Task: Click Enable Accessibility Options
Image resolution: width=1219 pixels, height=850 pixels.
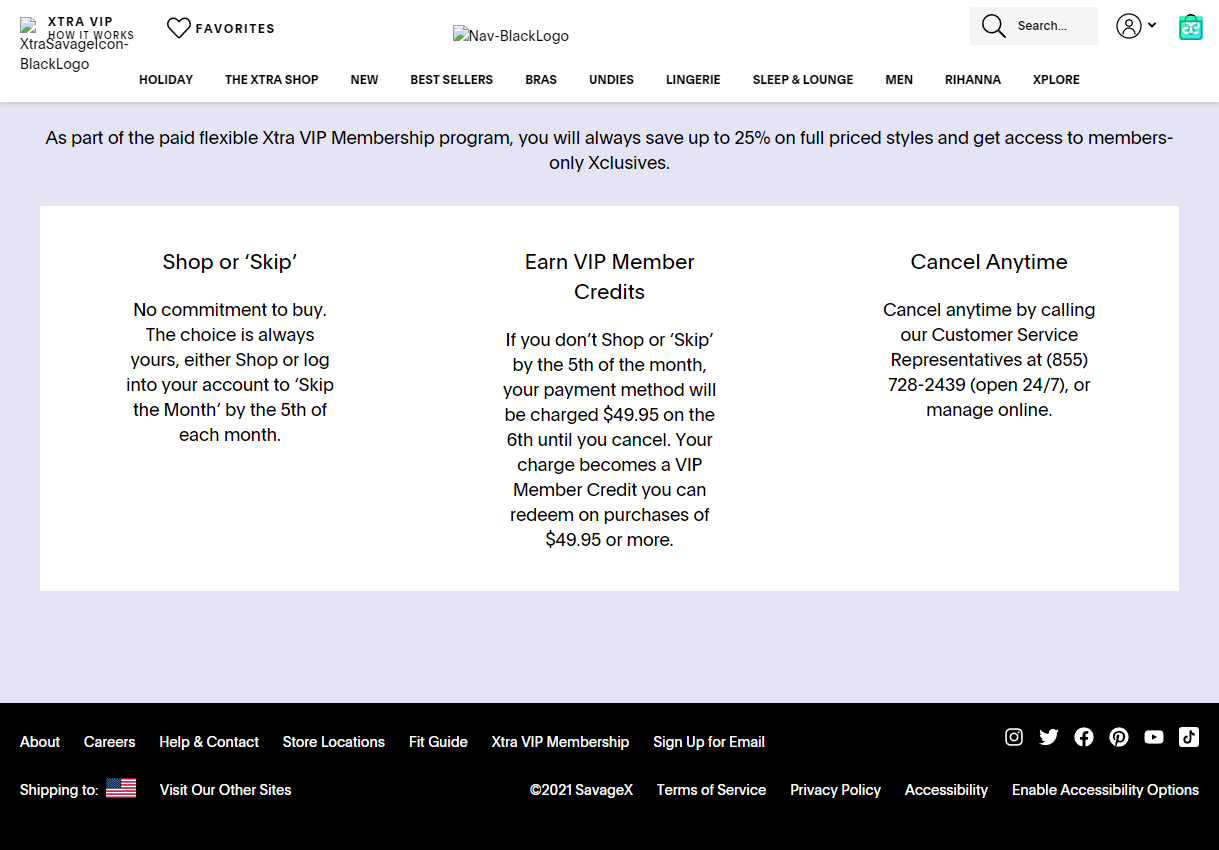Action: [x=1105, y=790]
